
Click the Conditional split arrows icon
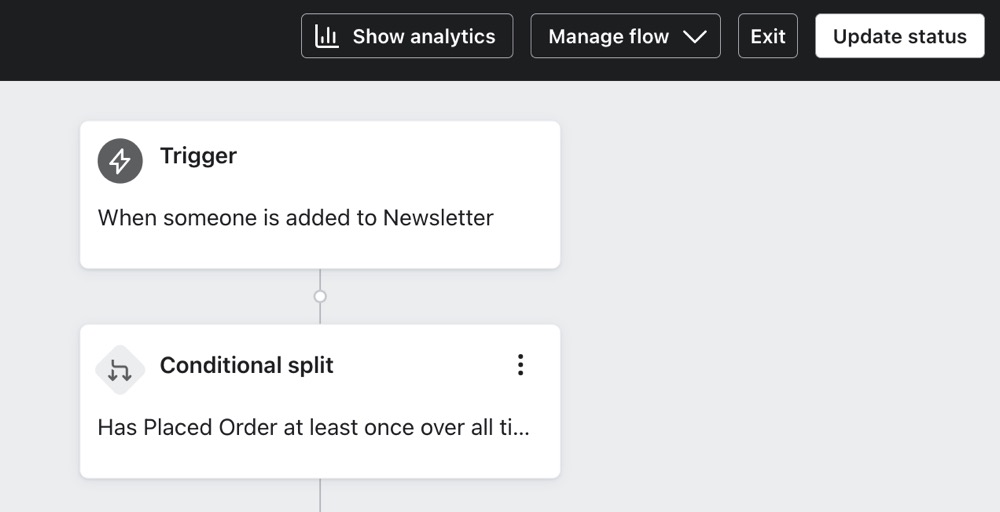120,371
